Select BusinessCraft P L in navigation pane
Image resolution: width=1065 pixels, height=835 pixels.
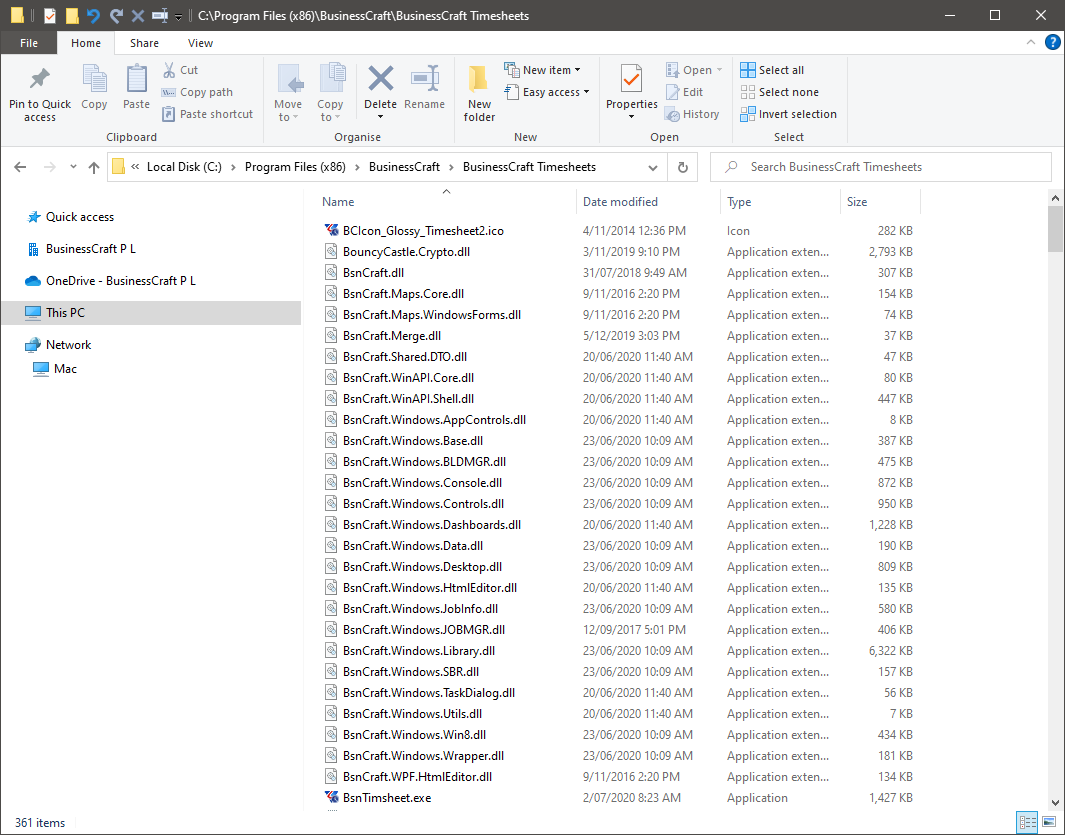(x=90, y=249)
